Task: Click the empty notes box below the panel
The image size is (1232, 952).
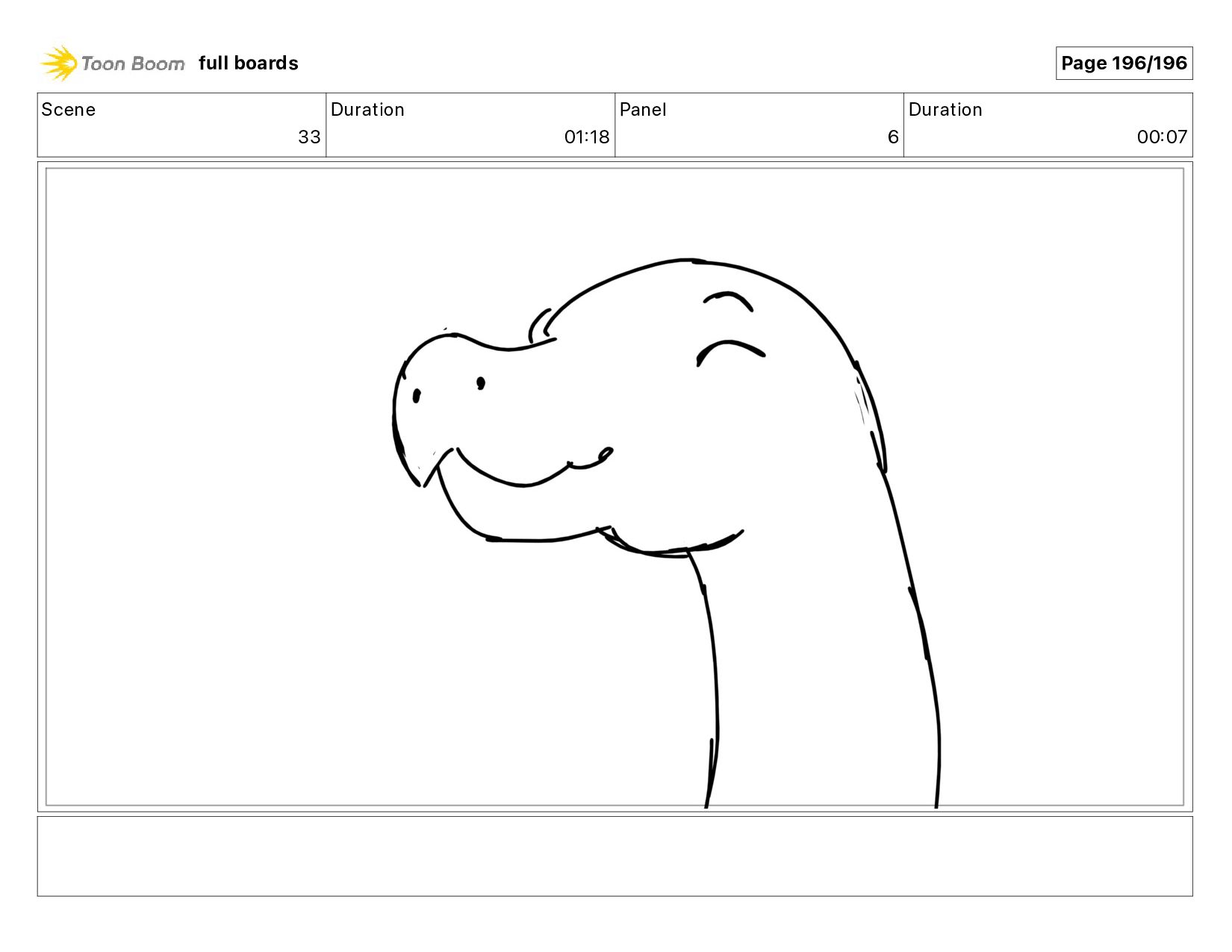Action: tap(615, 856)
